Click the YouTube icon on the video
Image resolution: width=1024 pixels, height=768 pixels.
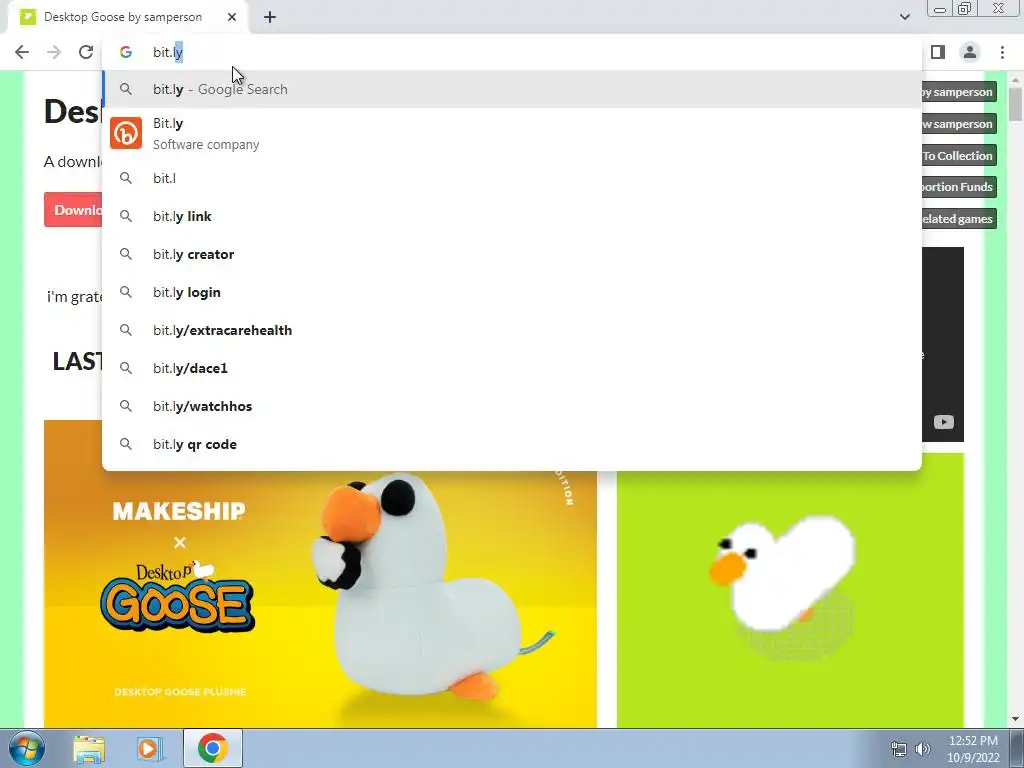(x=943, y=422)
